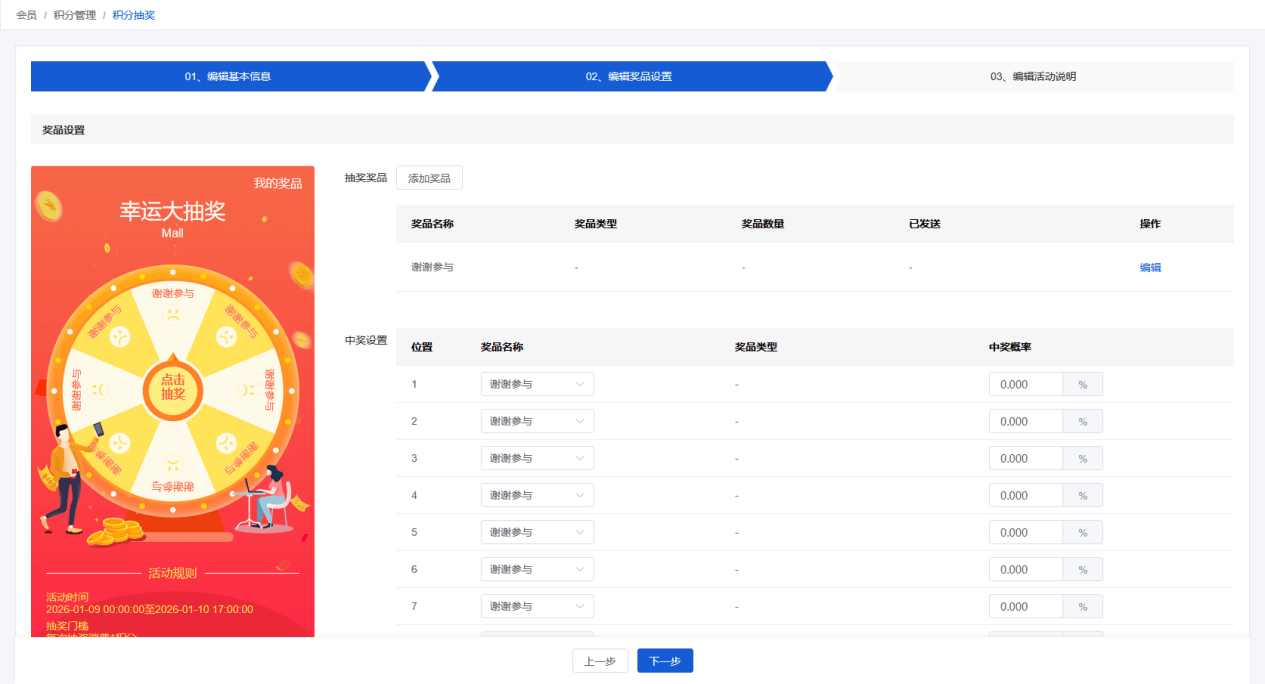Open prize name dropdown for position 5
Image resolution: width=1265 pixels, height=684 pixels.
[x=537, y=532]
